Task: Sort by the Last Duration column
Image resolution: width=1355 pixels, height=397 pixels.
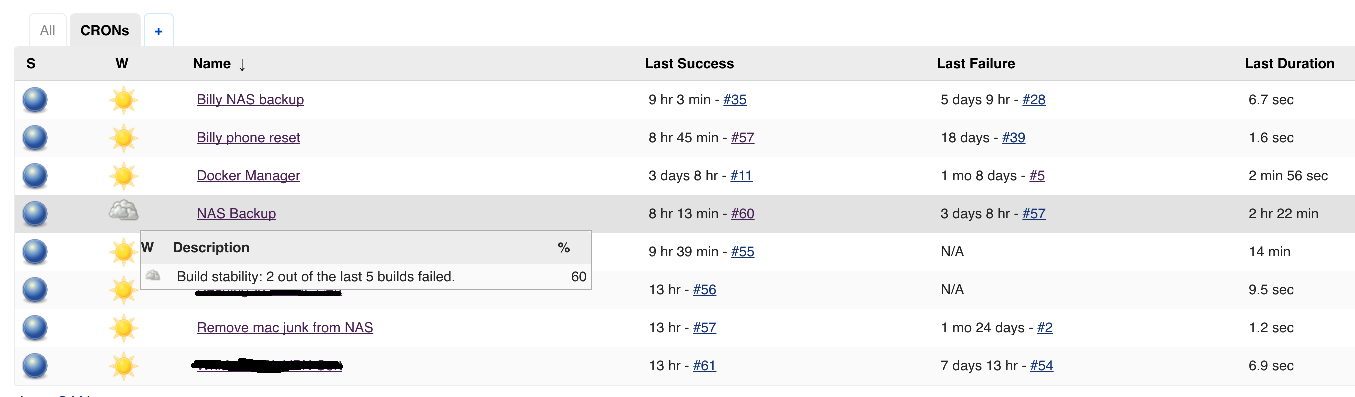Action: pyautogui.click(x=1289, y=63)
